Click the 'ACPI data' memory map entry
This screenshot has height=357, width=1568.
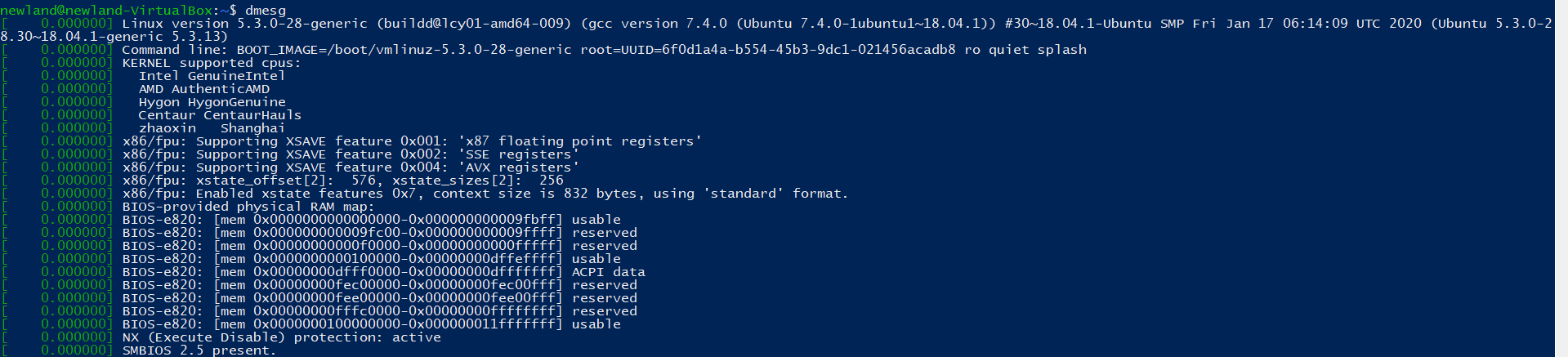608,271
